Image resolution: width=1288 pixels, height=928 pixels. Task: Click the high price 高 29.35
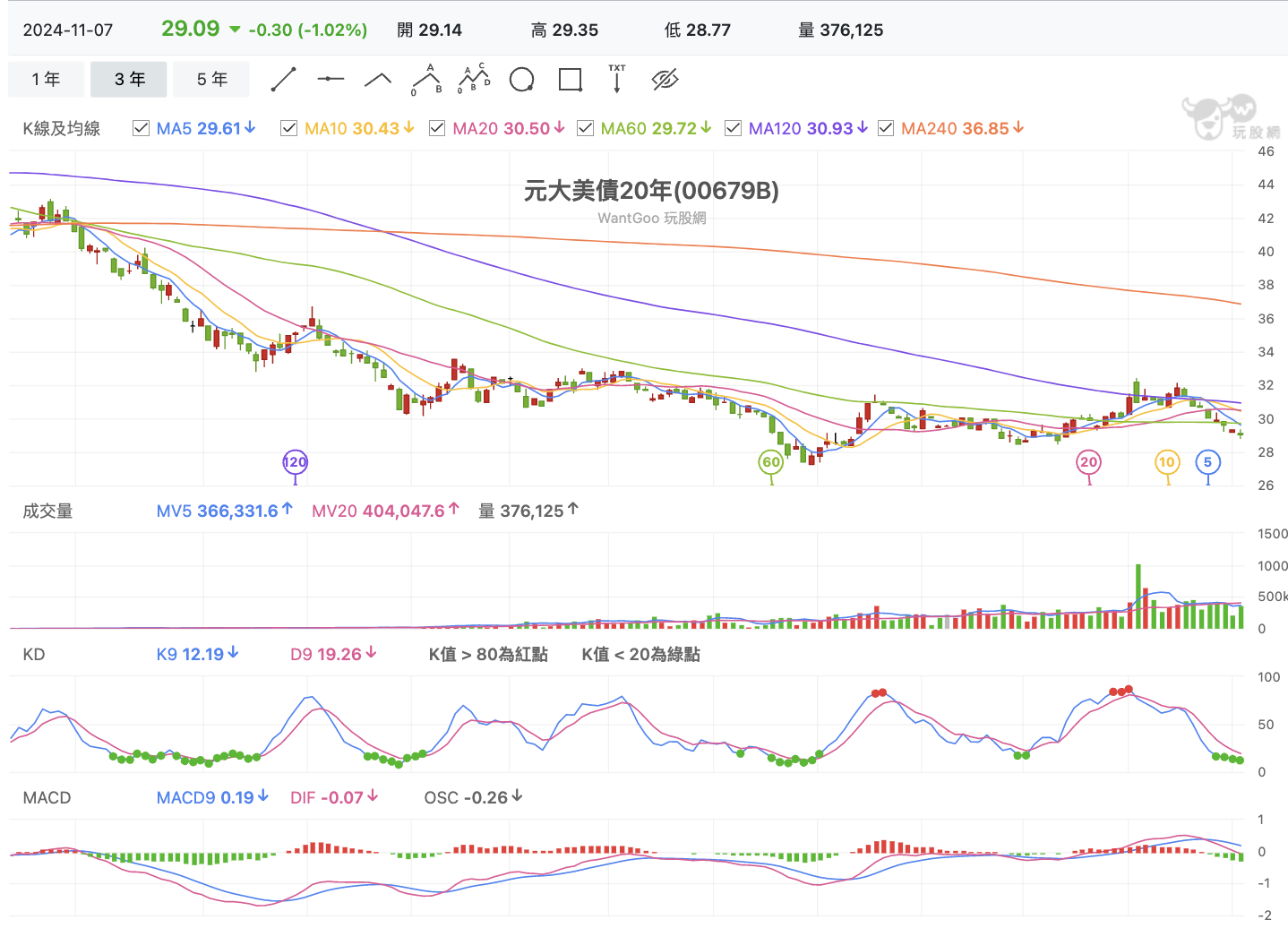point(564,30)
